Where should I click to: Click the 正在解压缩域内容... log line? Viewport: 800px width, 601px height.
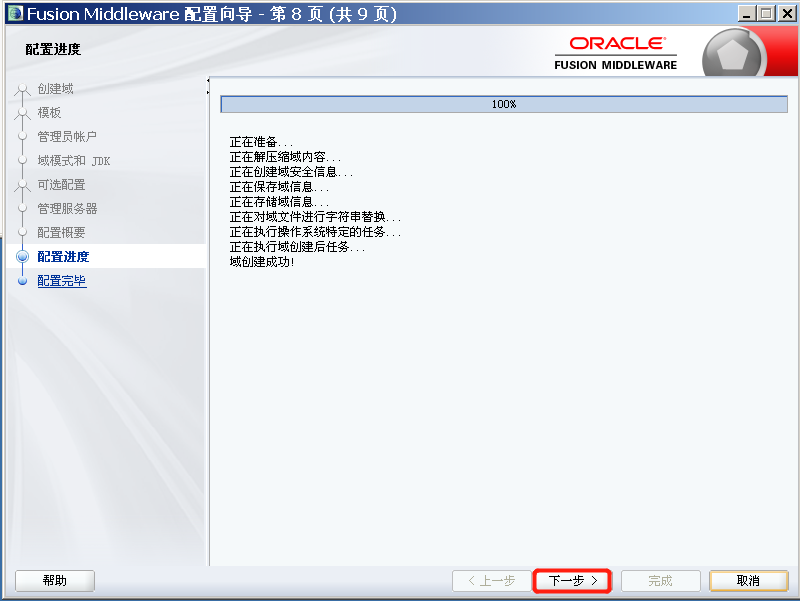pyautogui.click(x=285, y=157)
